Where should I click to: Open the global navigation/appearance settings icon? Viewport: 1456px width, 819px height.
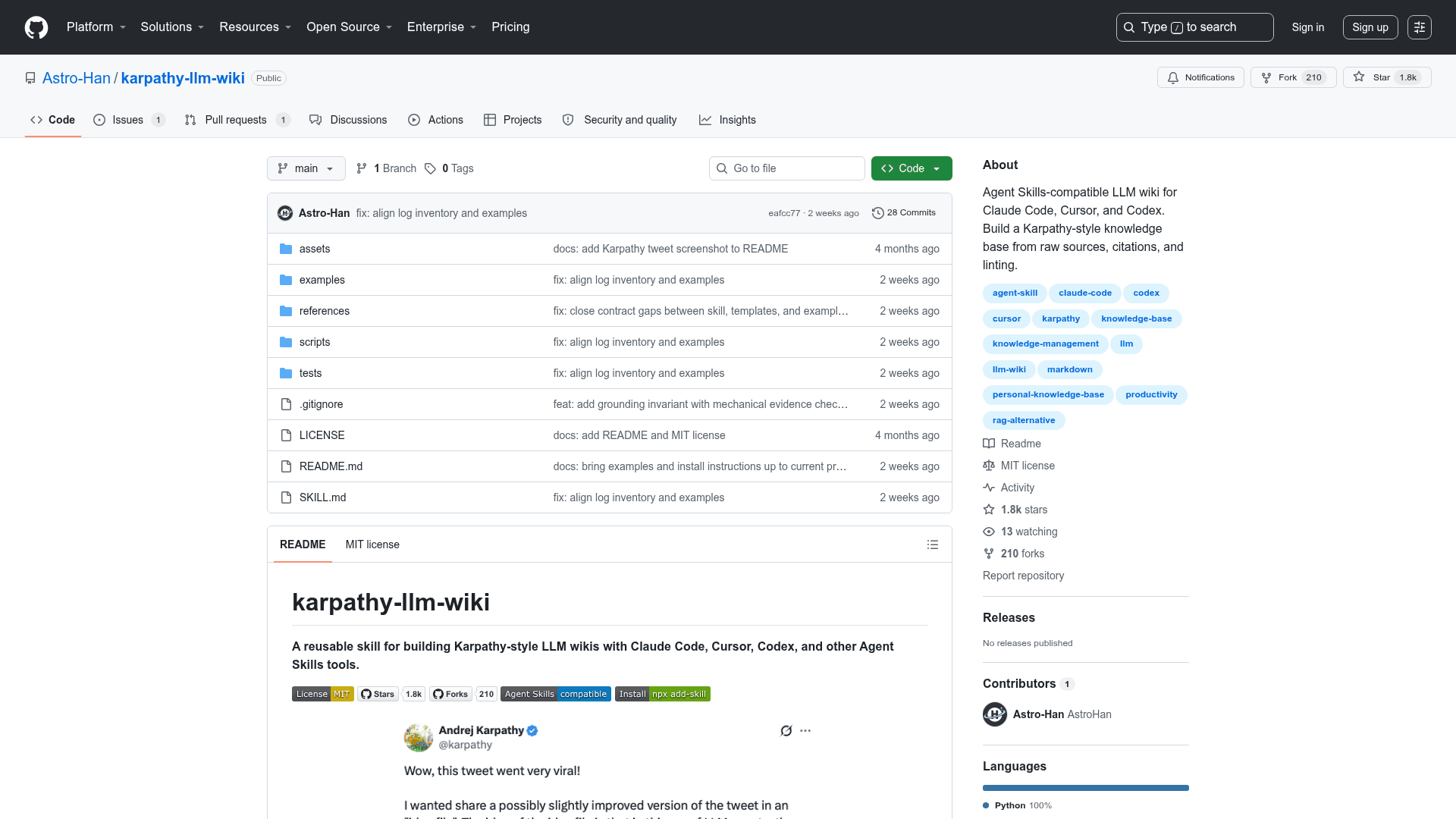point(1420,27)
